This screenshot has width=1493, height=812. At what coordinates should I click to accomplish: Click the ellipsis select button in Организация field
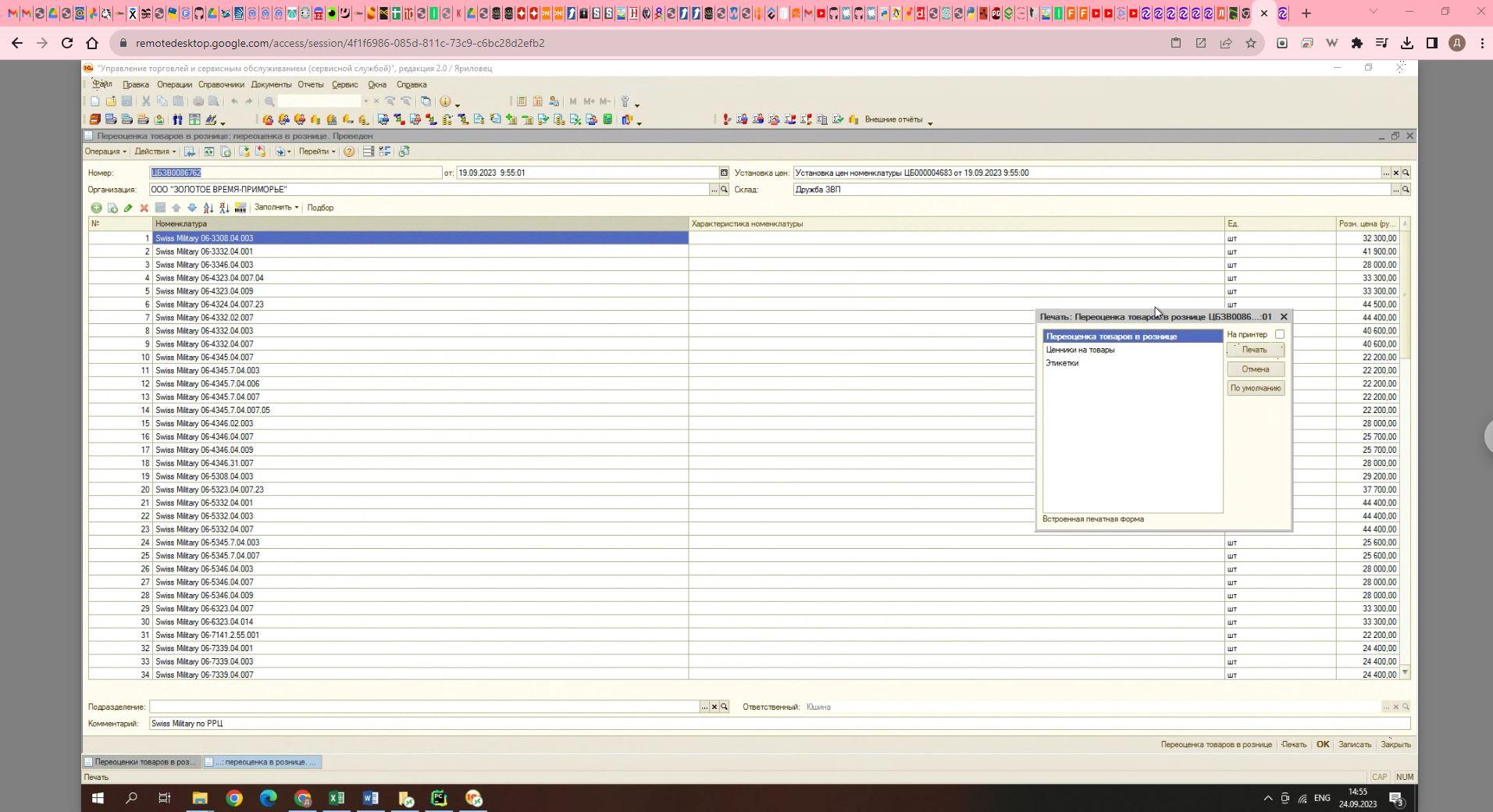(714, 190)
